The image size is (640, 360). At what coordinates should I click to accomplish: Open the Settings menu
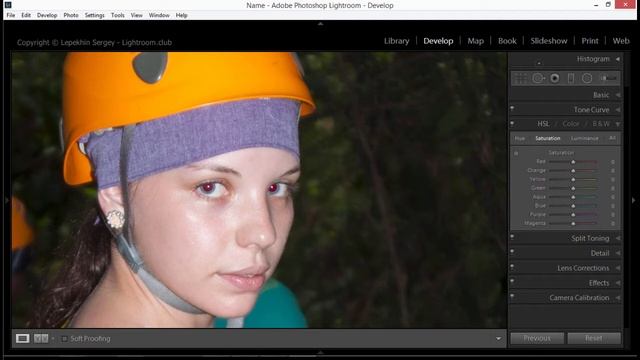point(95,15)
